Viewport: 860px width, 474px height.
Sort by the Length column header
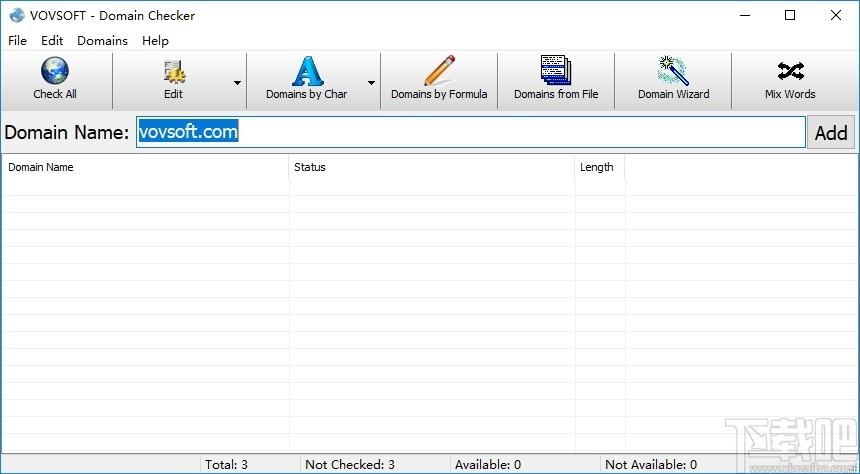[x=599, y=167]
